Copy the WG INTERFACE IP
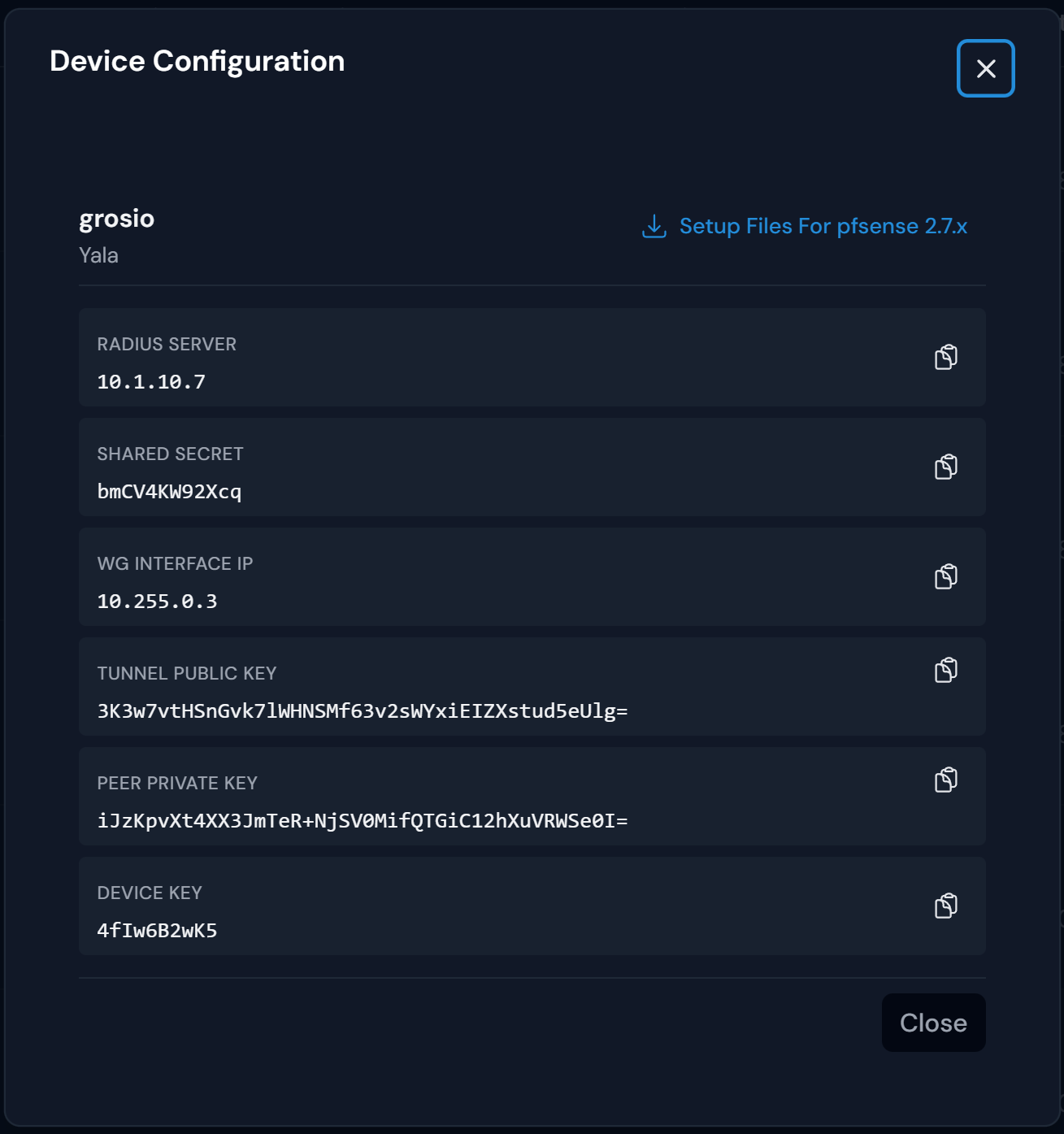Viewport: 1064px width, 1134px height. [x=947, y=576]
